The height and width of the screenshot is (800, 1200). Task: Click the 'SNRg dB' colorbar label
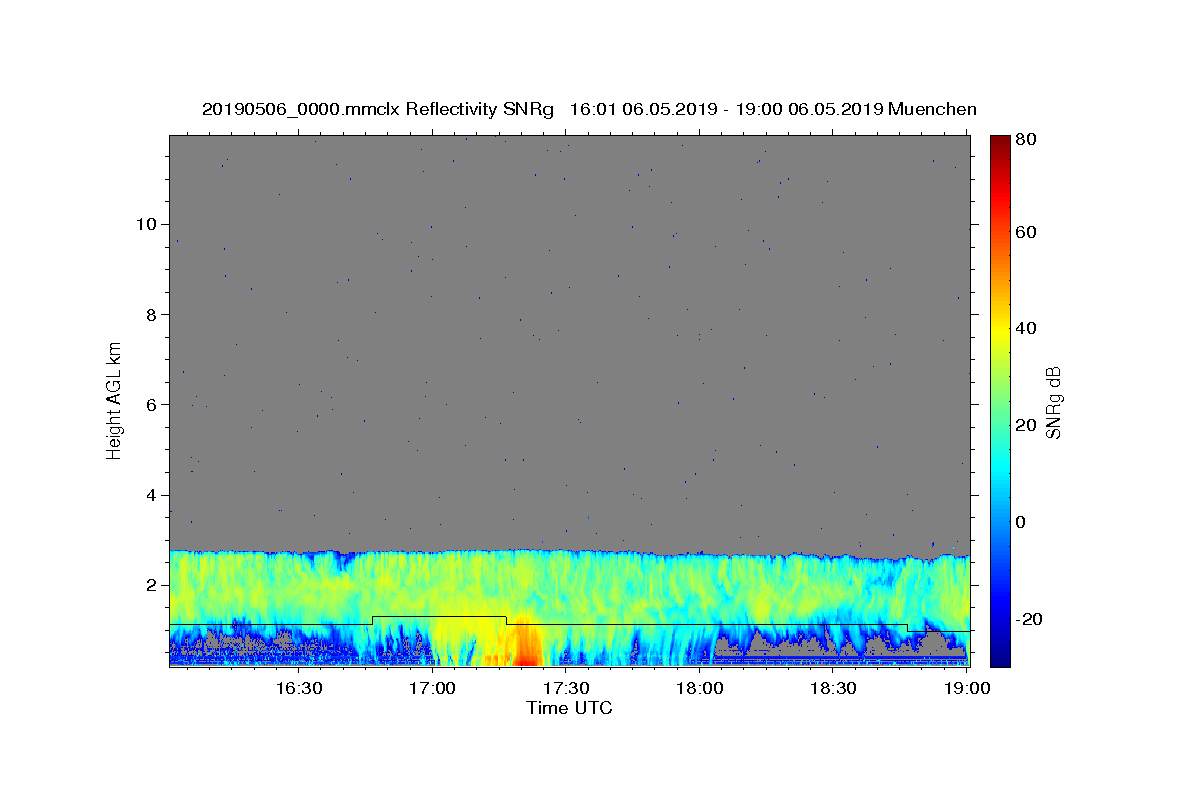point(1053,402)
